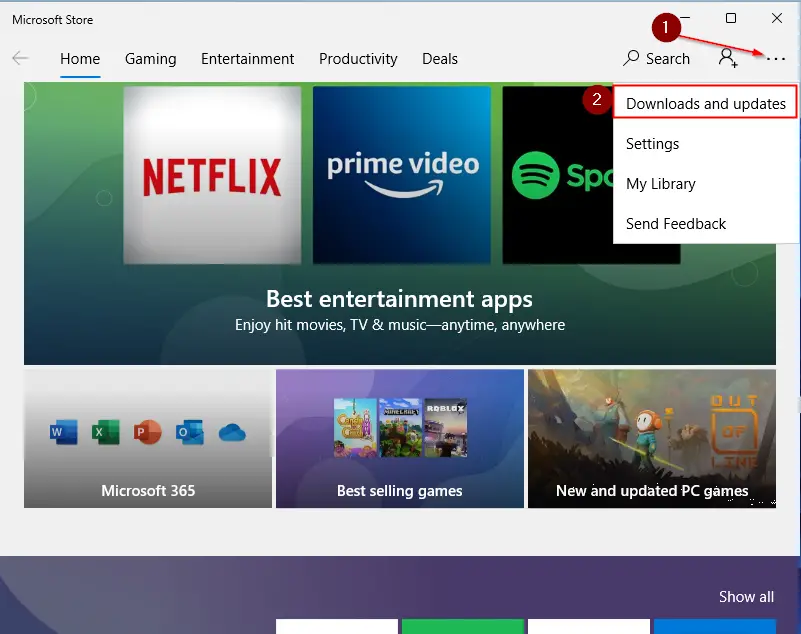801x634 pixels.
Task: Open the Microsoft 365 collection card
Action: coord(148,438)
